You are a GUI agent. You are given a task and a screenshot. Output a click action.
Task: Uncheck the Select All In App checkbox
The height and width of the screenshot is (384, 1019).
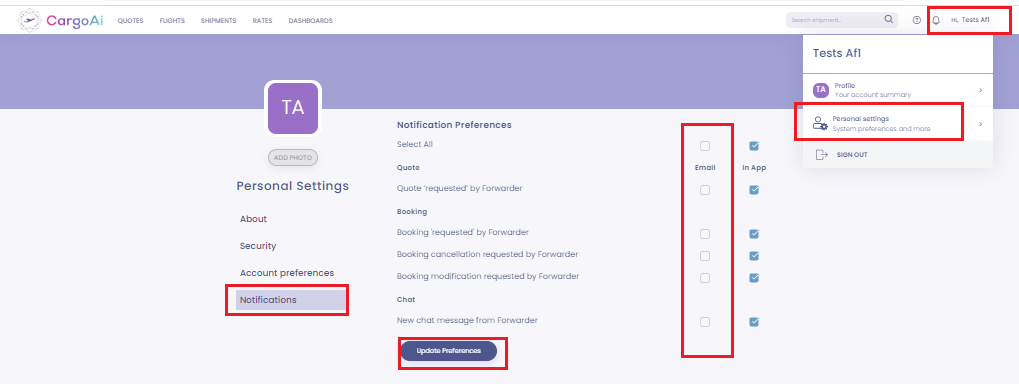tap(754, 146)
